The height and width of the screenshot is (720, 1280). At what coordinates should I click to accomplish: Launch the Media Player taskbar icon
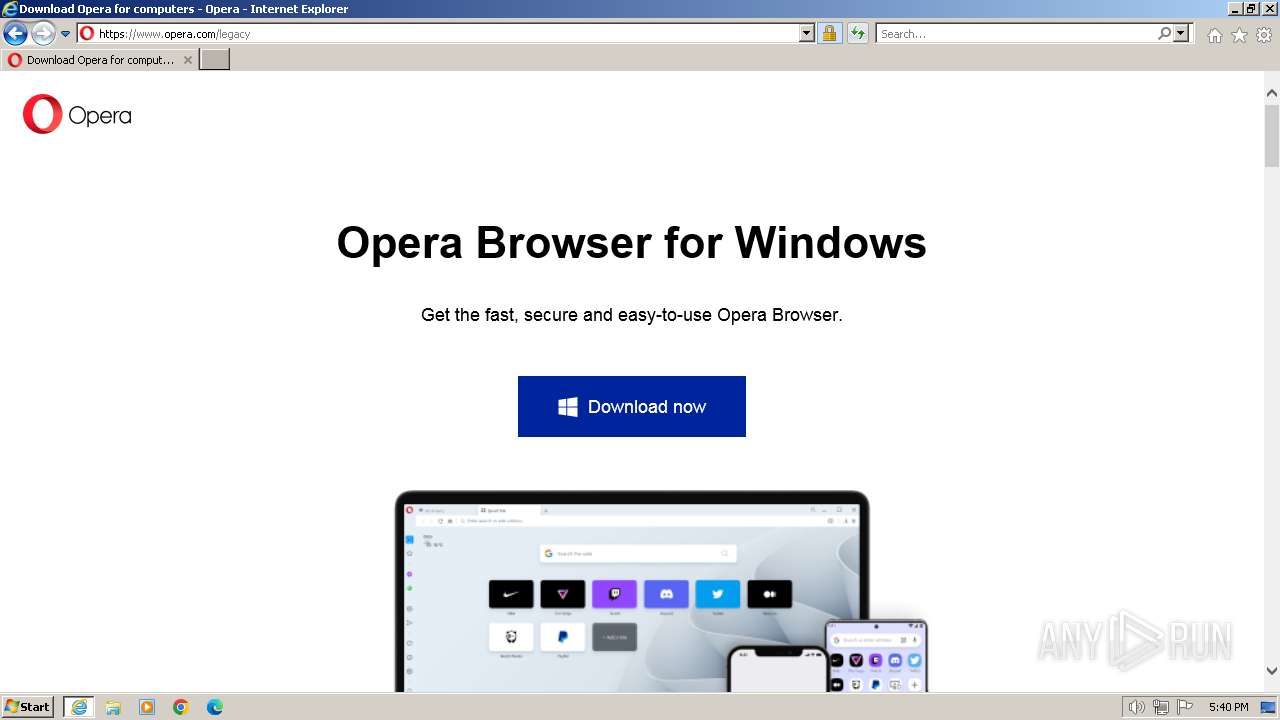point(147,707)
